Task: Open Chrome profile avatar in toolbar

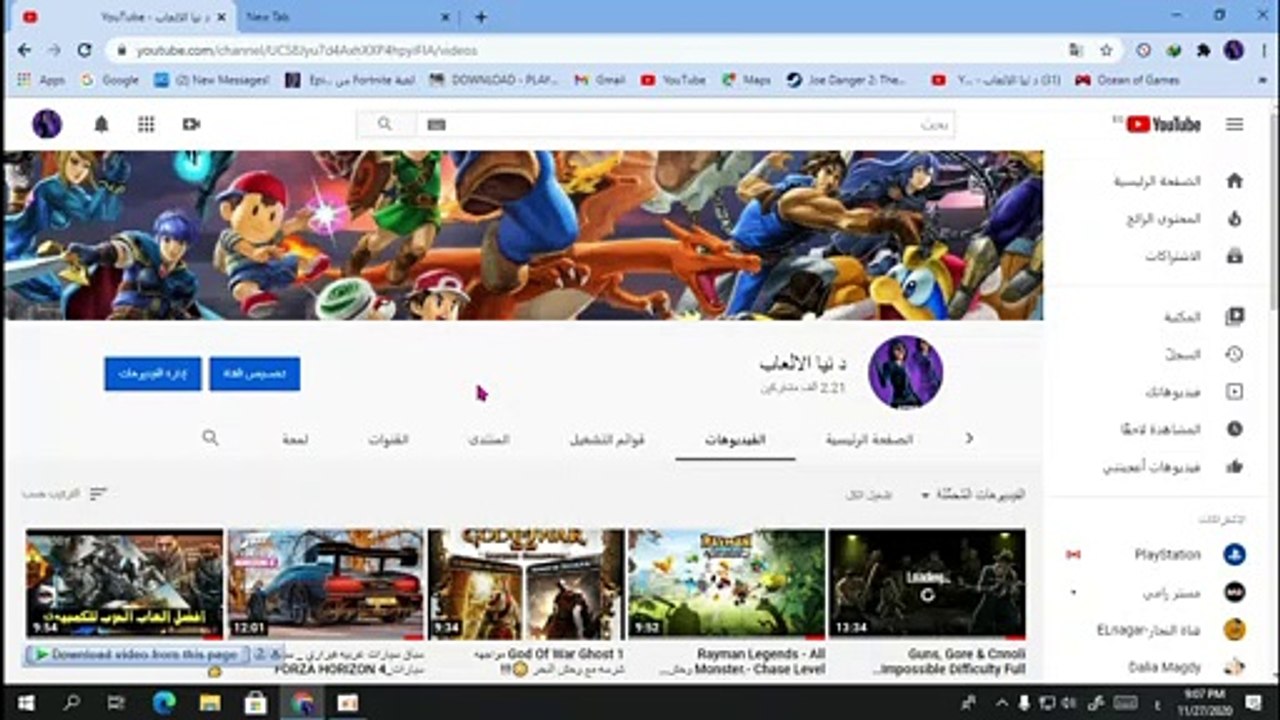Action: point(1234,49)
